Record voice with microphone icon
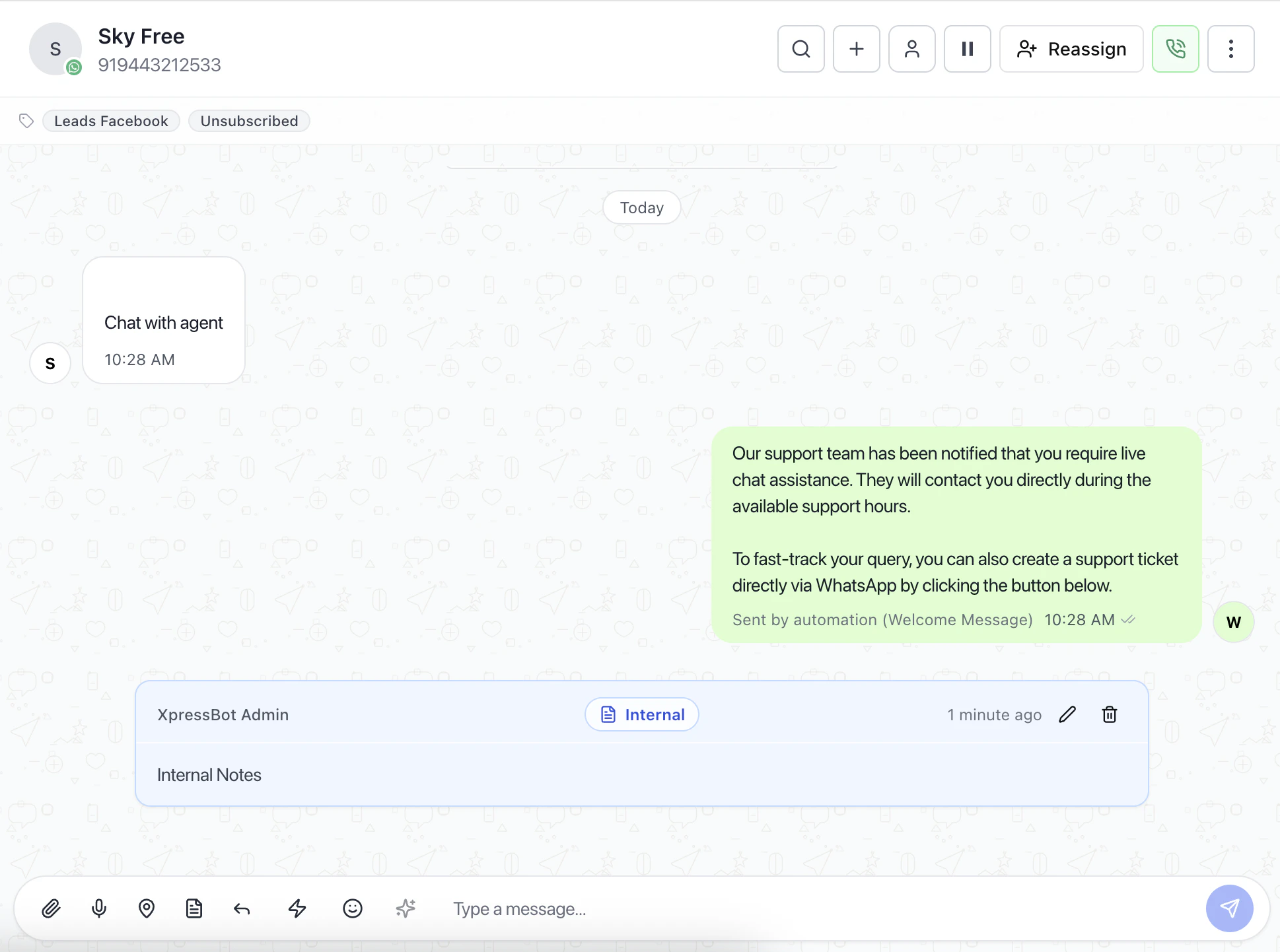Screen dimensions: 1280x952 [99, 908]
